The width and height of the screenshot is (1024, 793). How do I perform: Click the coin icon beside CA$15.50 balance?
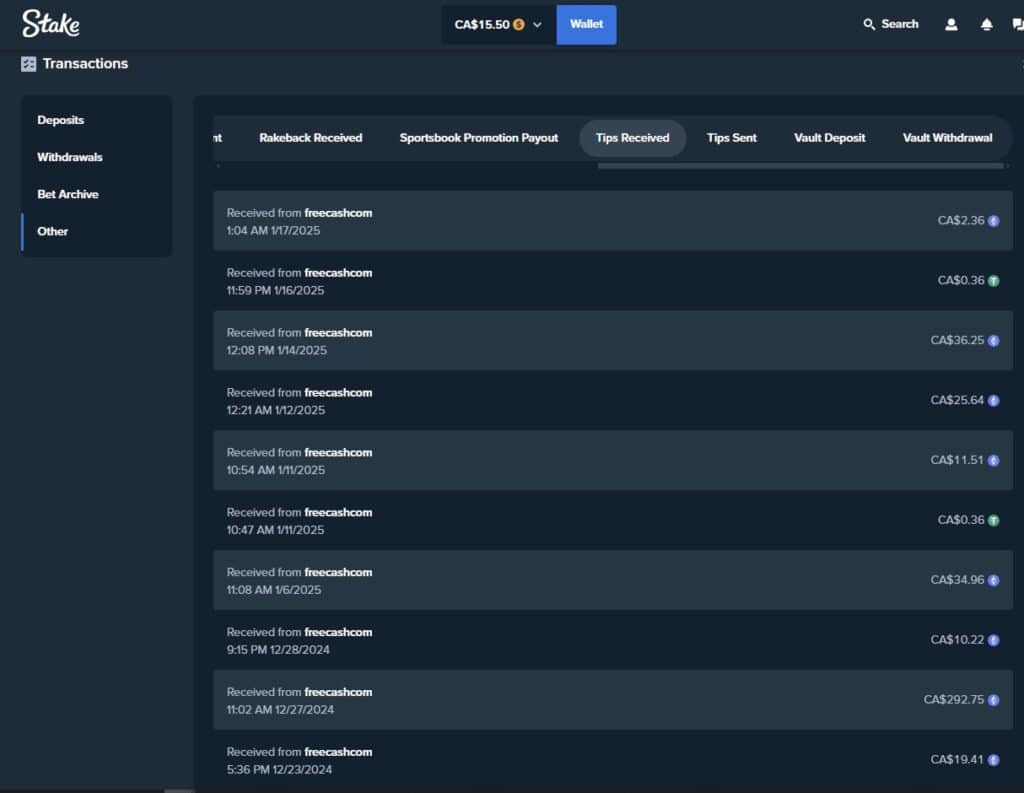point(519,25)
